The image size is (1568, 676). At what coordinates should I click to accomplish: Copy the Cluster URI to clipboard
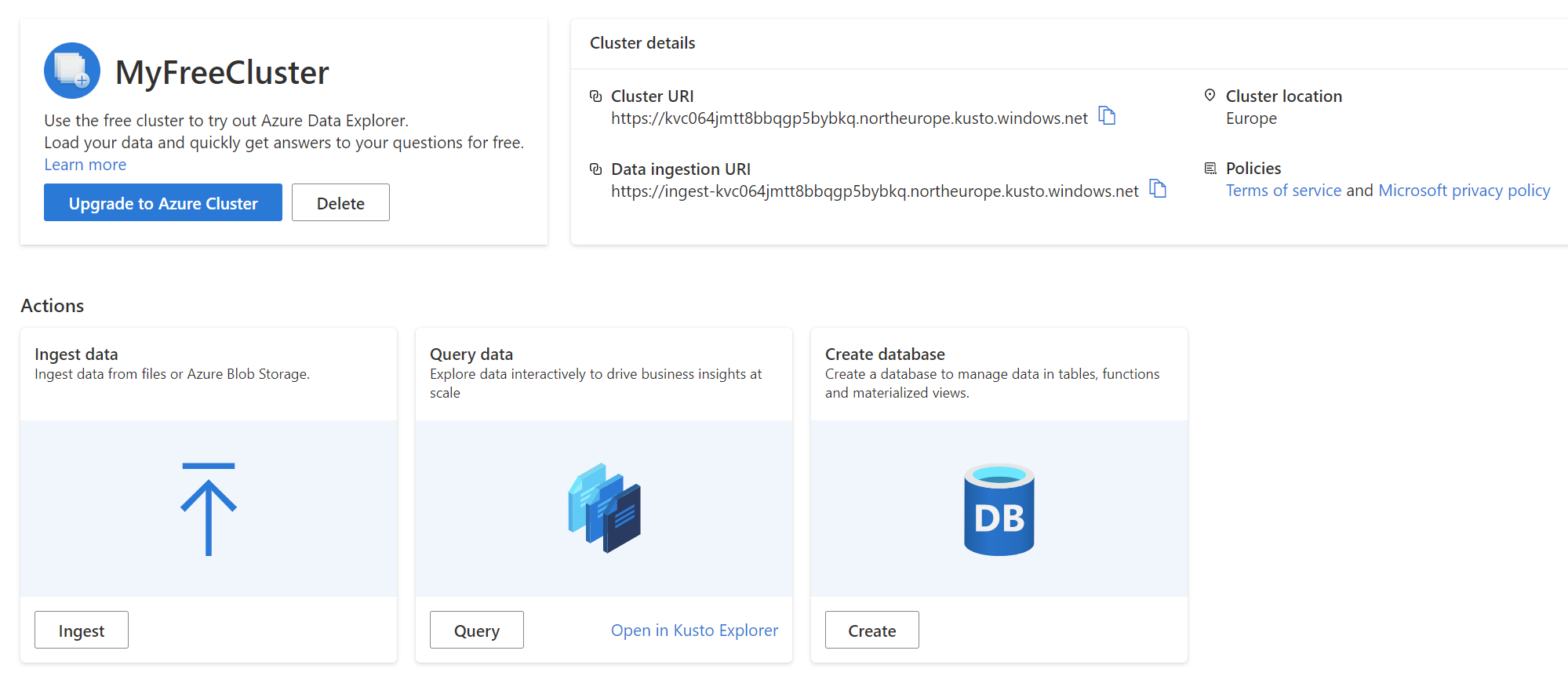(x=1107, y=116)
